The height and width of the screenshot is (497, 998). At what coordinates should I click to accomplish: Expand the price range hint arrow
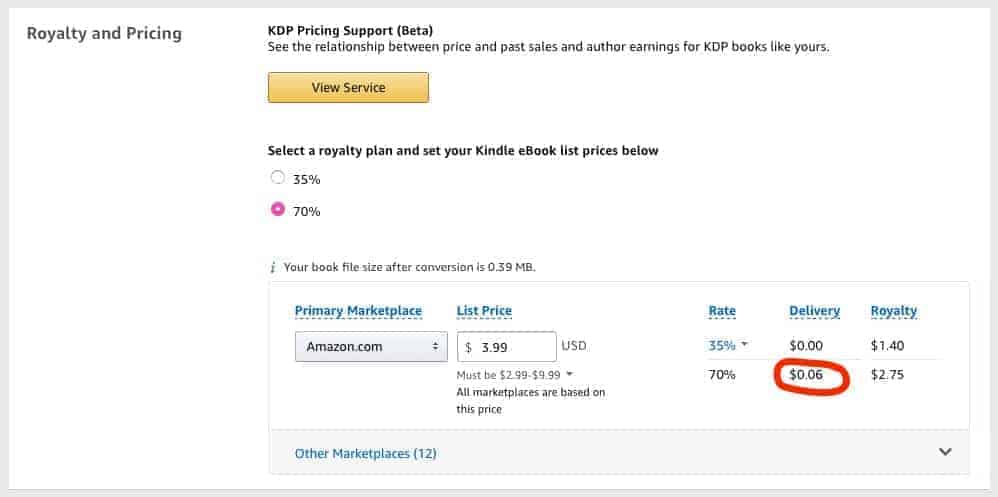point(570,374)
